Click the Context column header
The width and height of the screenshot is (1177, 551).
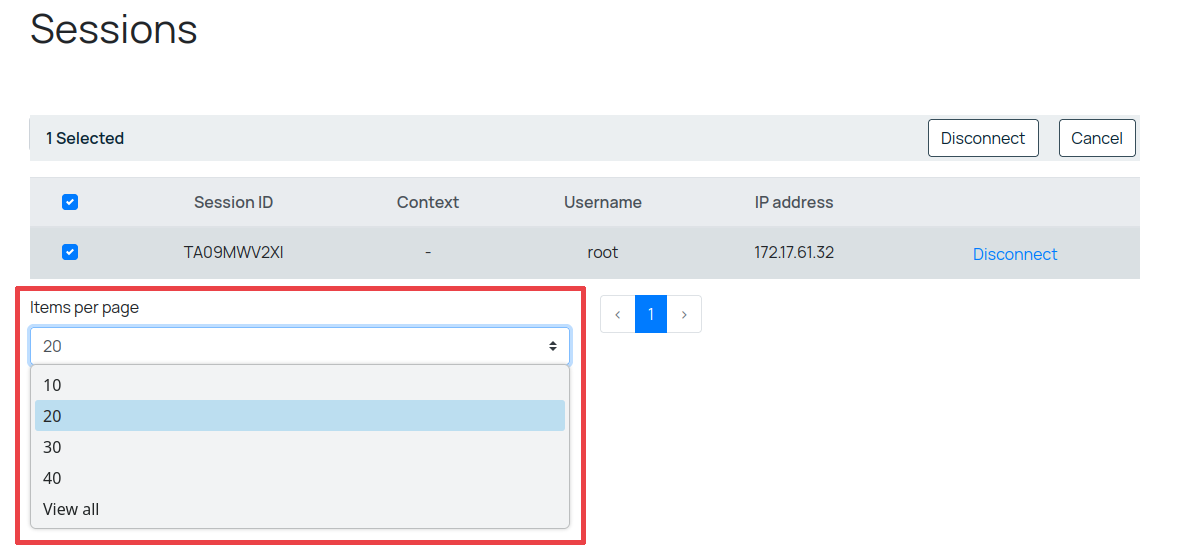(x=427, y=202)
